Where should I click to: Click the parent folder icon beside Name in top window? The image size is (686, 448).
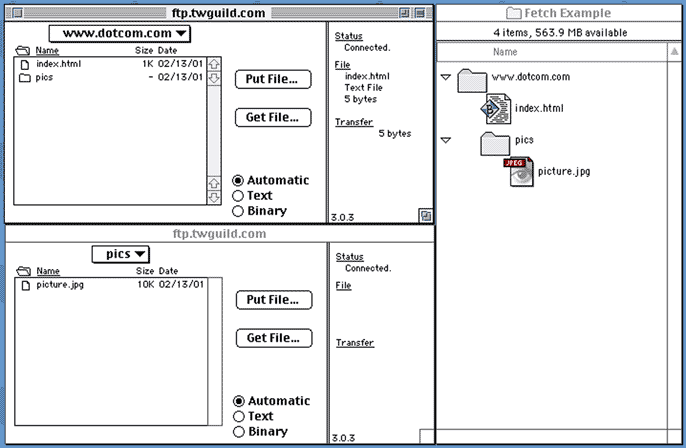(x=22, y=50)
